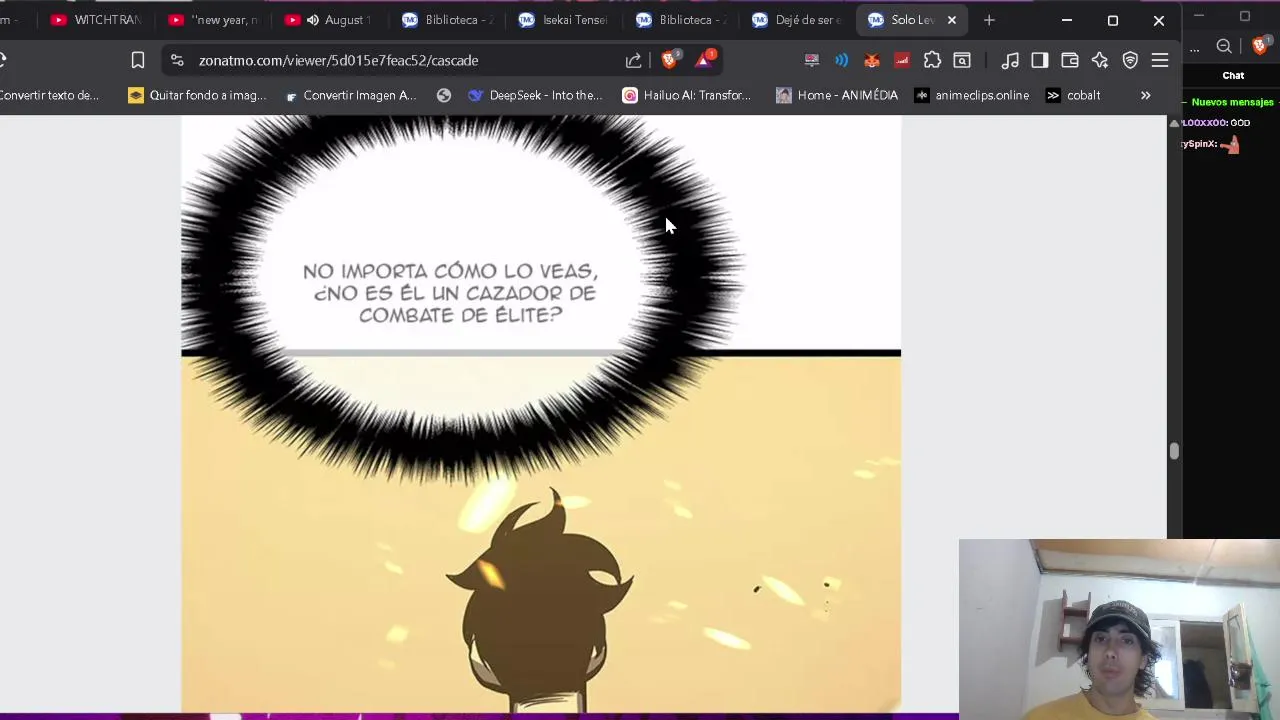Click the Brave lion icon in chat window
This screenshot has width=1280, height=720.
(1260, 46)
